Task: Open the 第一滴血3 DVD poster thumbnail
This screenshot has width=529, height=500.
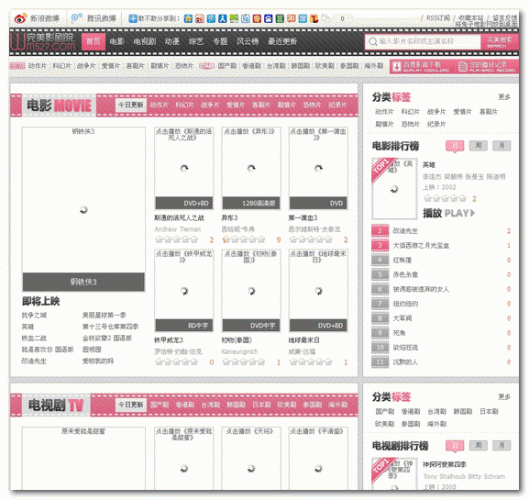Action: [318, 168]
